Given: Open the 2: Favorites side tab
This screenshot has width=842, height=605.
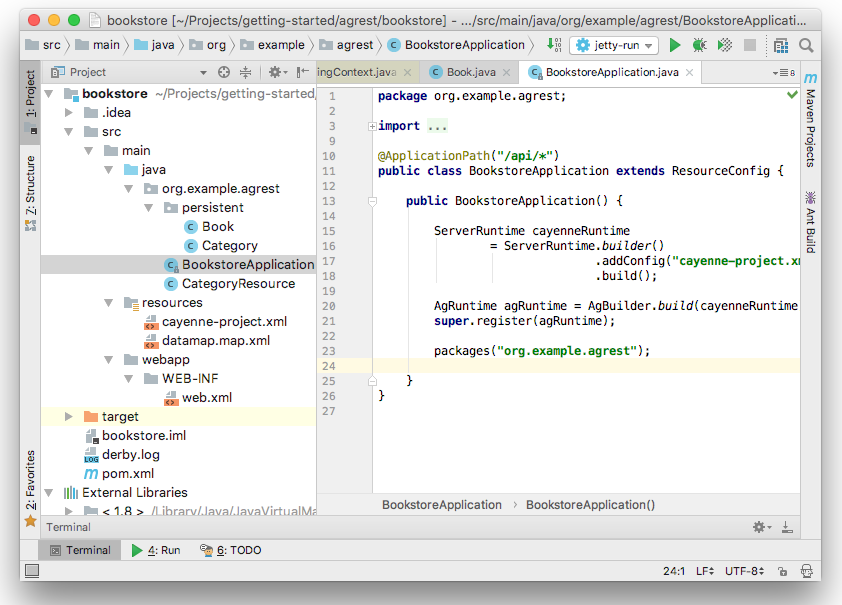Looking at the screenshot, I should [30, 487].
